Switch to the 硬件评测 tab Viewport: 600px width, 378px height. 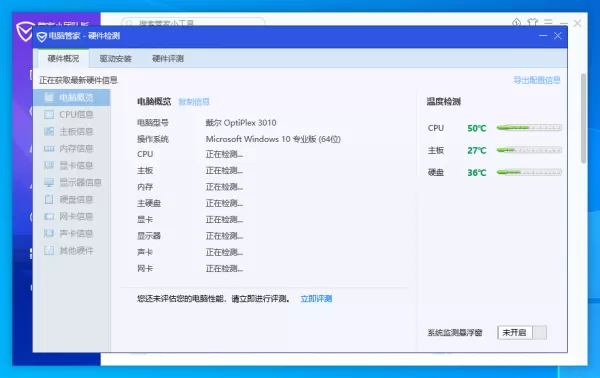point(168,59)
